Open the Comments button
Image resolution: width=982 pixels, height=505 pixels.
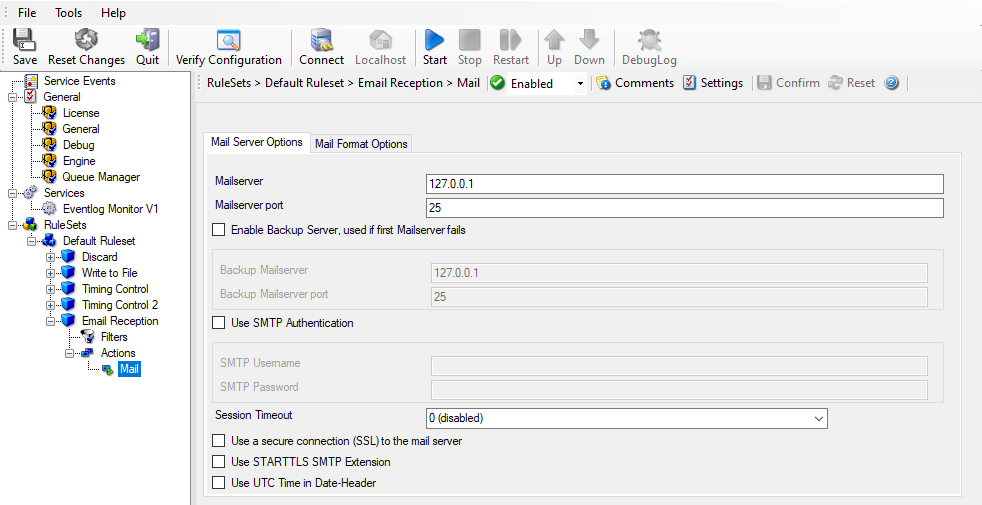coord(635,83)
